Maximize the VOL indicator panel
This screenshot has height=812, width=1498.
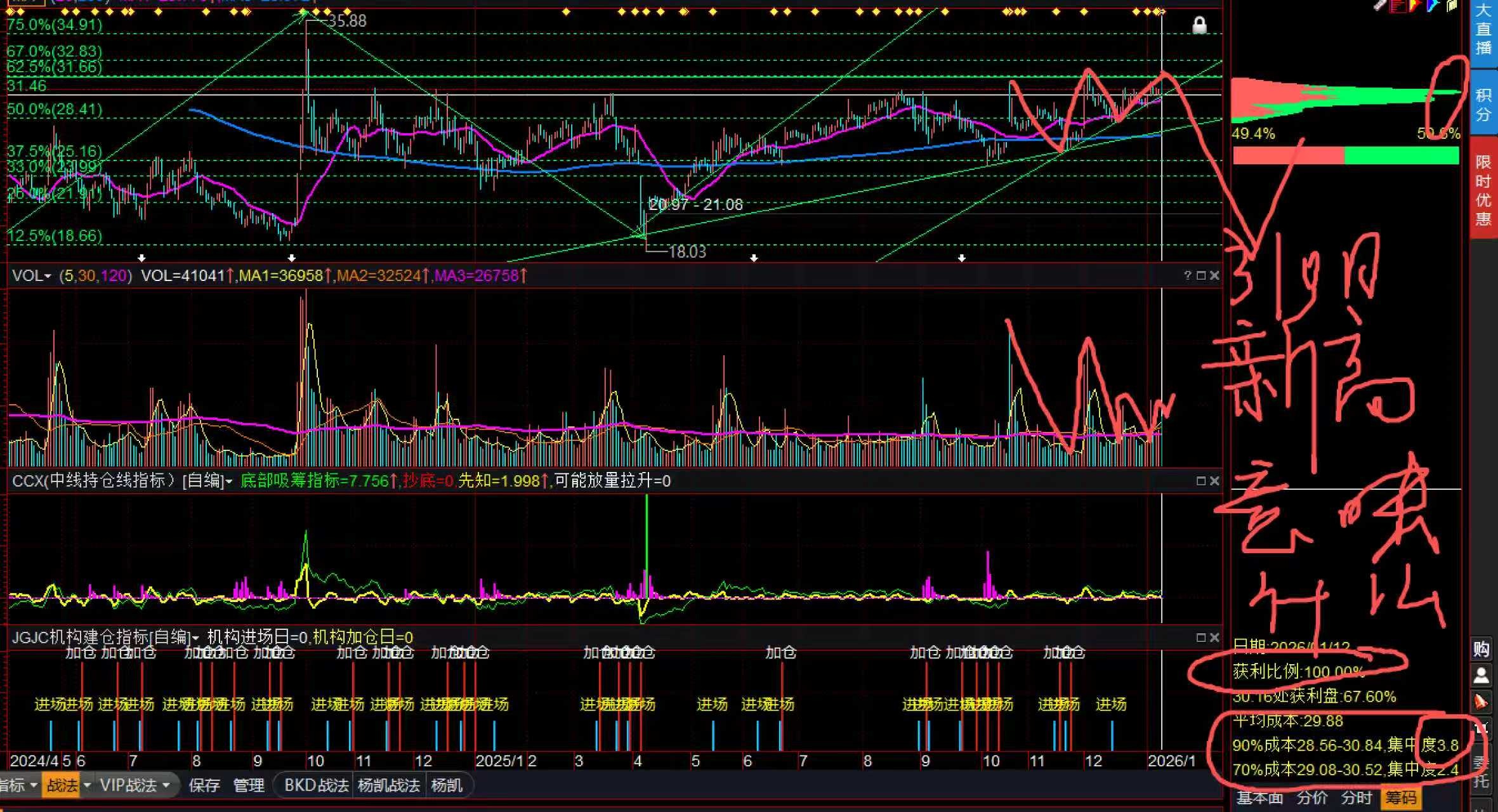coord(1201,275)
